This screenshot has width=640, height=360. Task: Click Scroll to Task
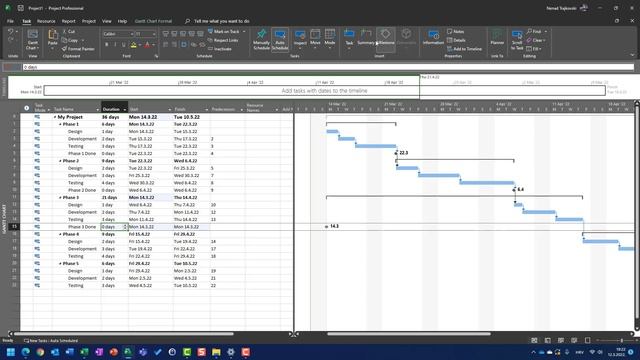coord(517,40)
